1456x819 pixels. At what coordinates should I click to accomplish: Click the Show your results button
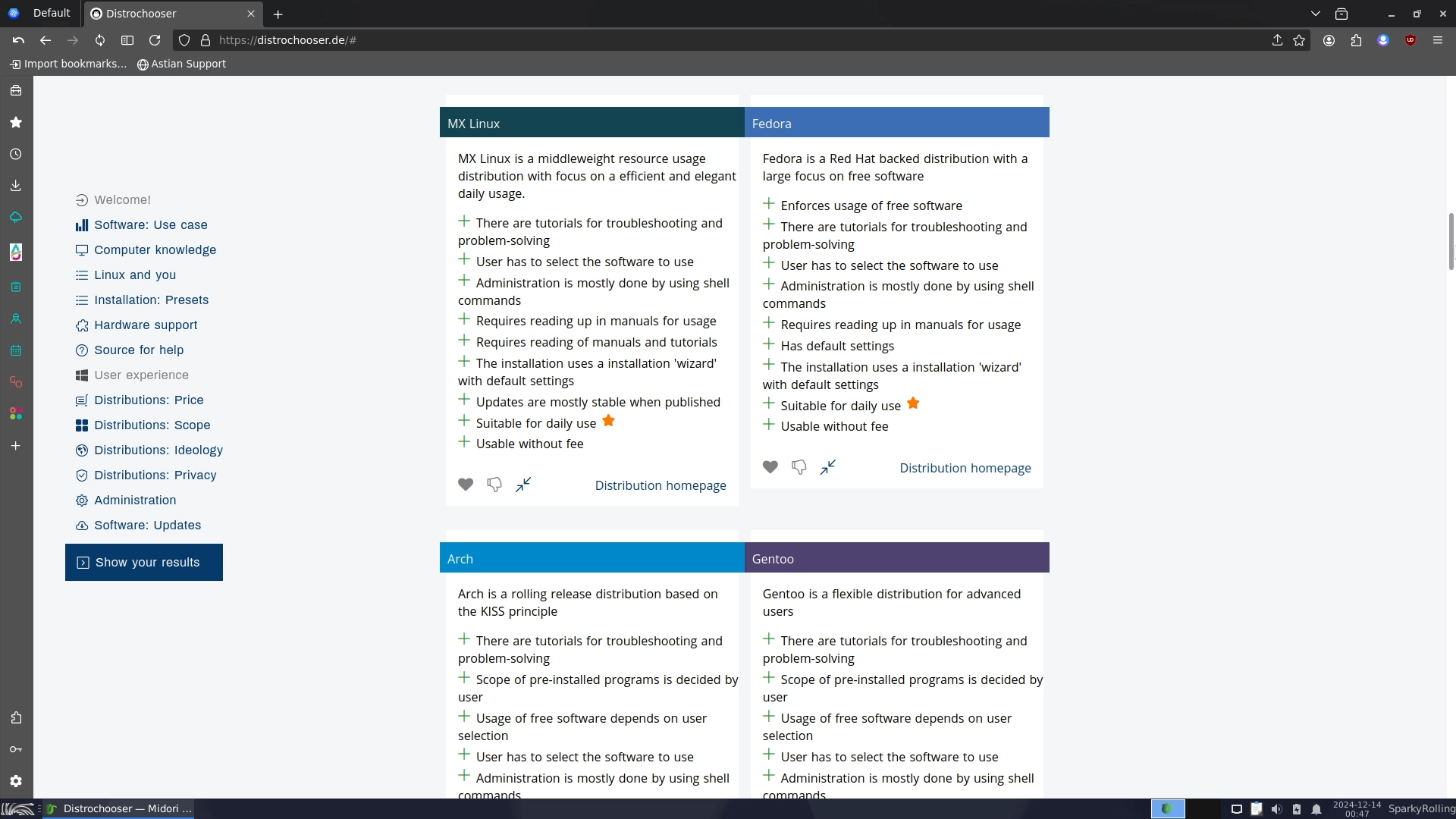pos(144,563)
